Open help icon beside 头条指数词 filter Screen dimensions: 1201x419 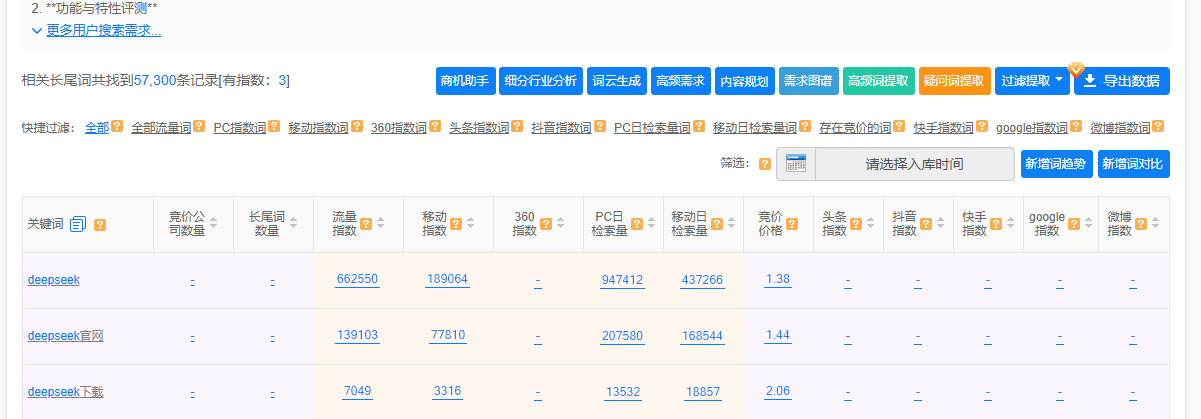(517, 127)
